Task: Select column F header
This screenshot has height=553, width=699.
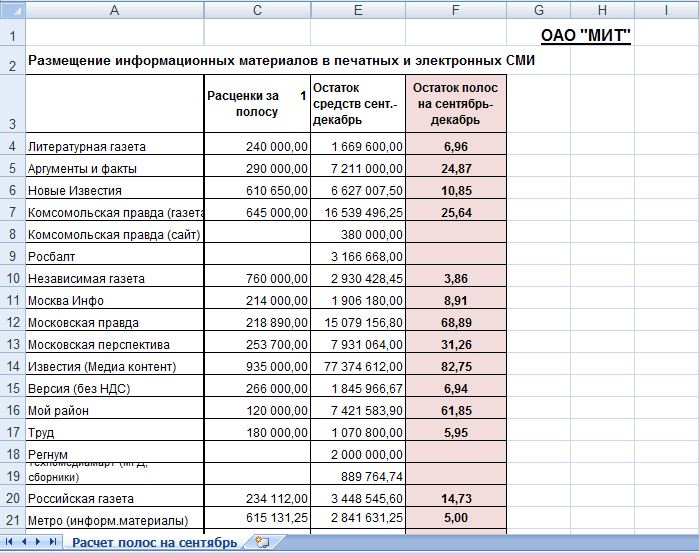Action: pyautogui.click(x=456, y=10)
